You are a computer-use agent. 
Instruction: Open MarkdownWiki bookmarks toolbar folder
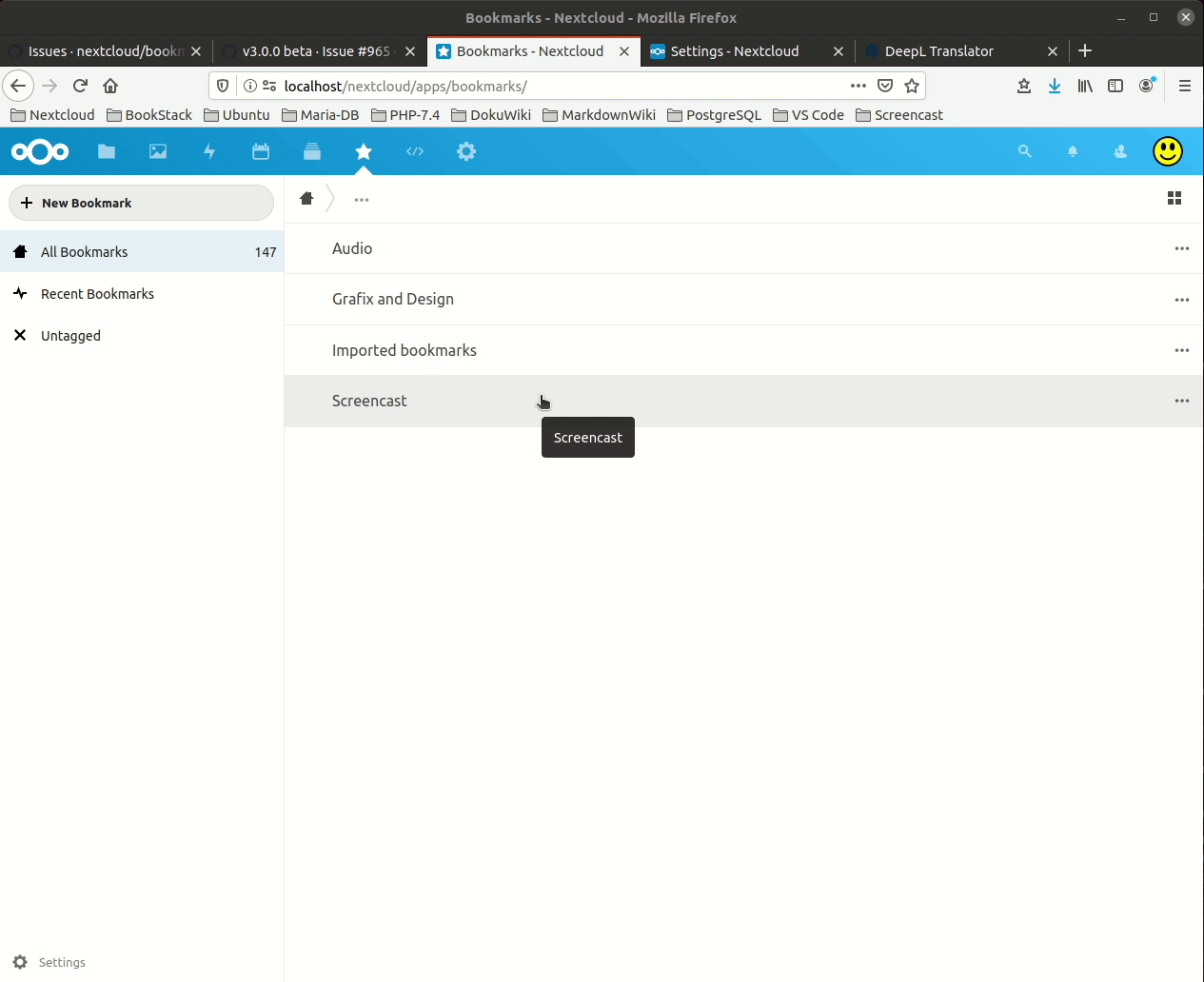click(599, 115)
